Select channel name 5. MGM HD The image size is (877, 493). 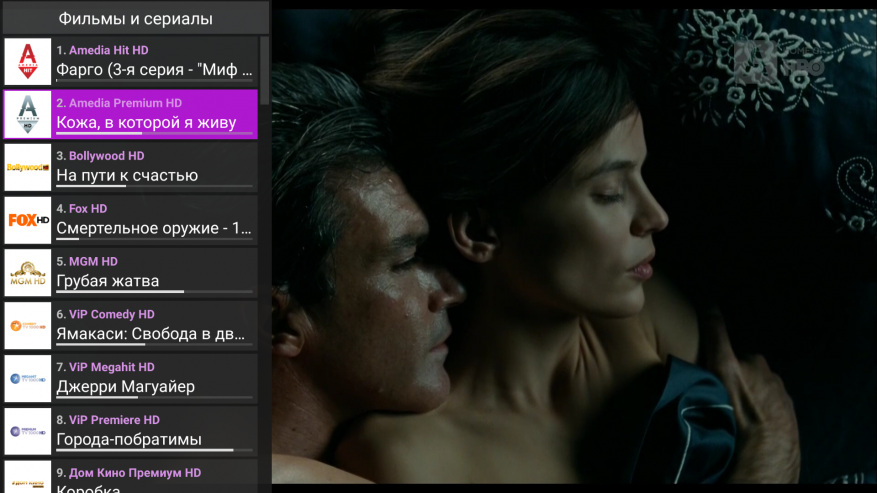click(87, 261)
